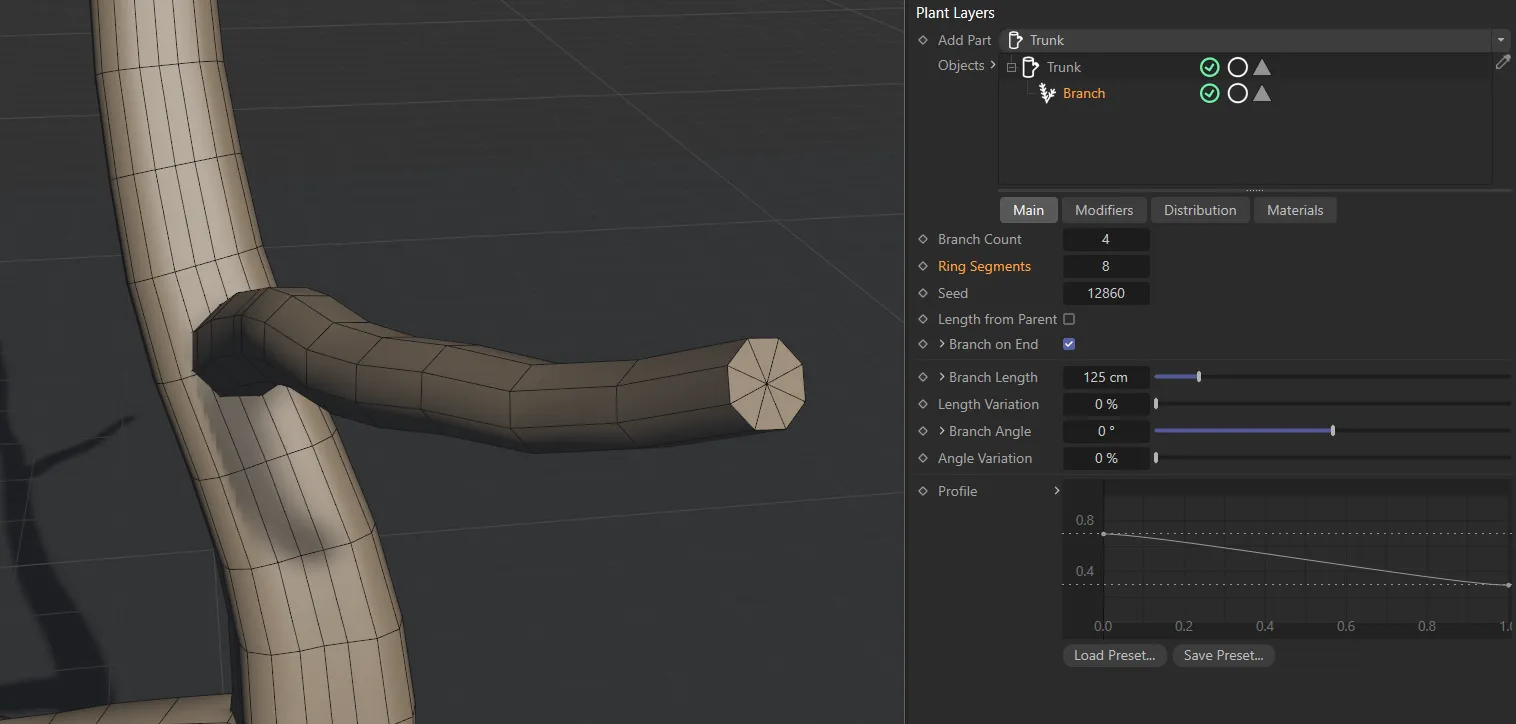Click the Branch Angle slider track
Screen dimensions: 1516x724
[x=1420, y=431]
